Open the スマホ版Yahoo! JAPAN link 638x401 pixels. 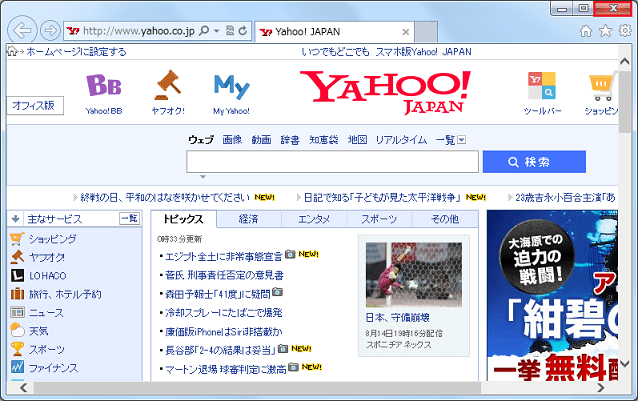click(x=423, y=52)
